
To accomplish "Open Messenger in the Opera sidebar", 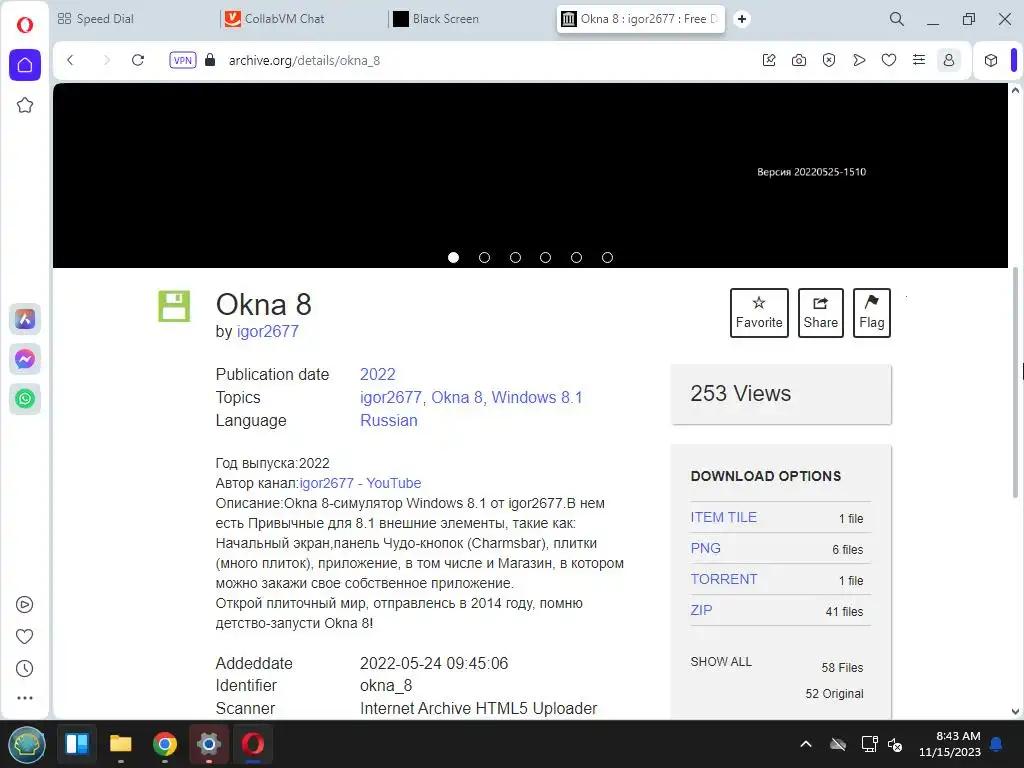I will (25, 359).
